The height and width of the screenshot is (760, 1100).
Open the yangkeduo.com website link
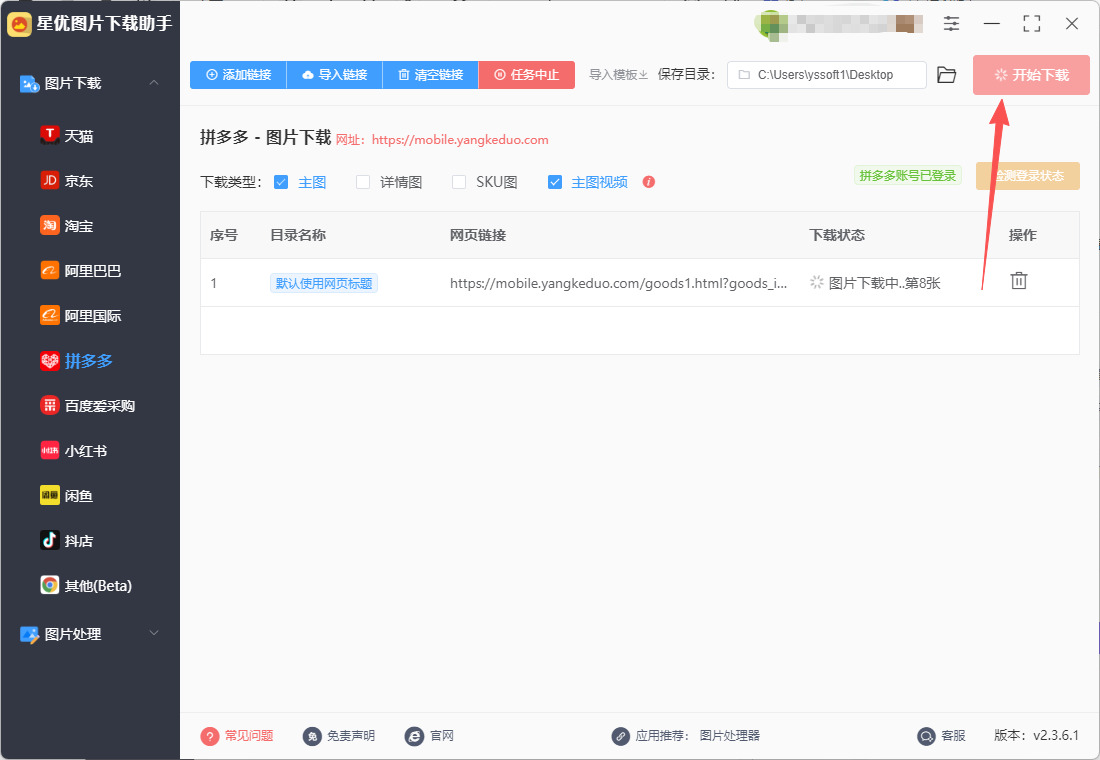(x=460, y=140)
